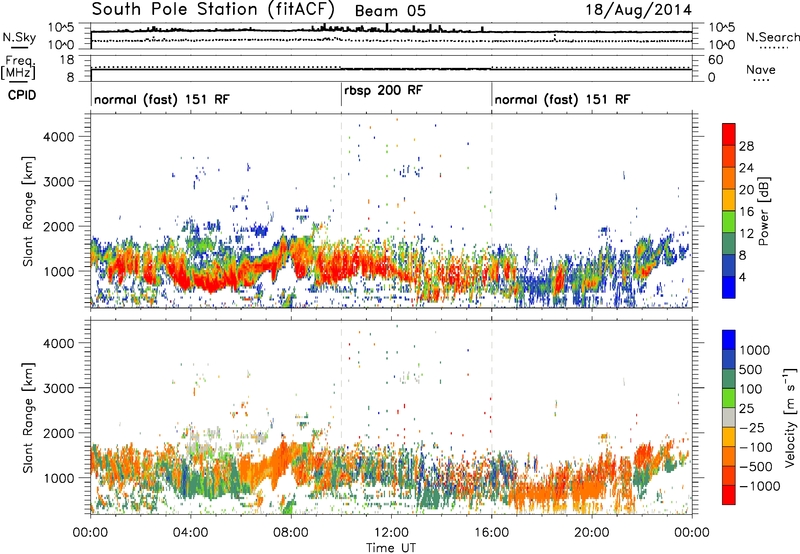Click the Velocity colorbar tick value '-1000'
The height and width of the screenshot is (554, 800).
coord(759,486)
